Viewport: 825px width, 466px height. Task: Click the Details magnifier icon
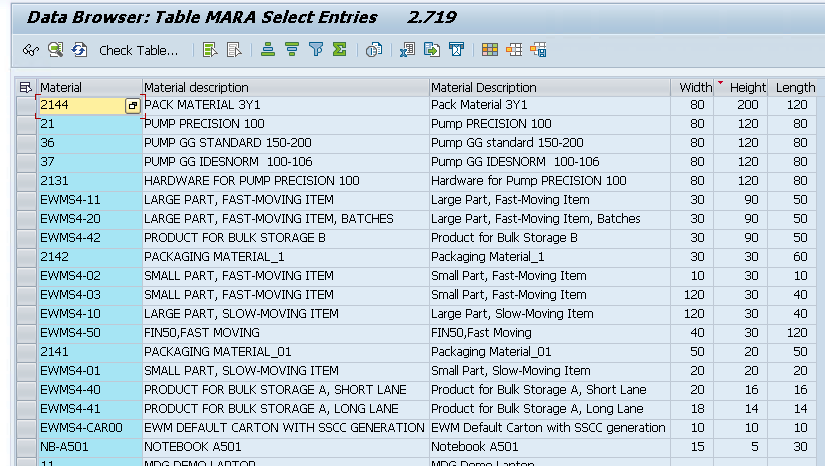click(55, 50)
